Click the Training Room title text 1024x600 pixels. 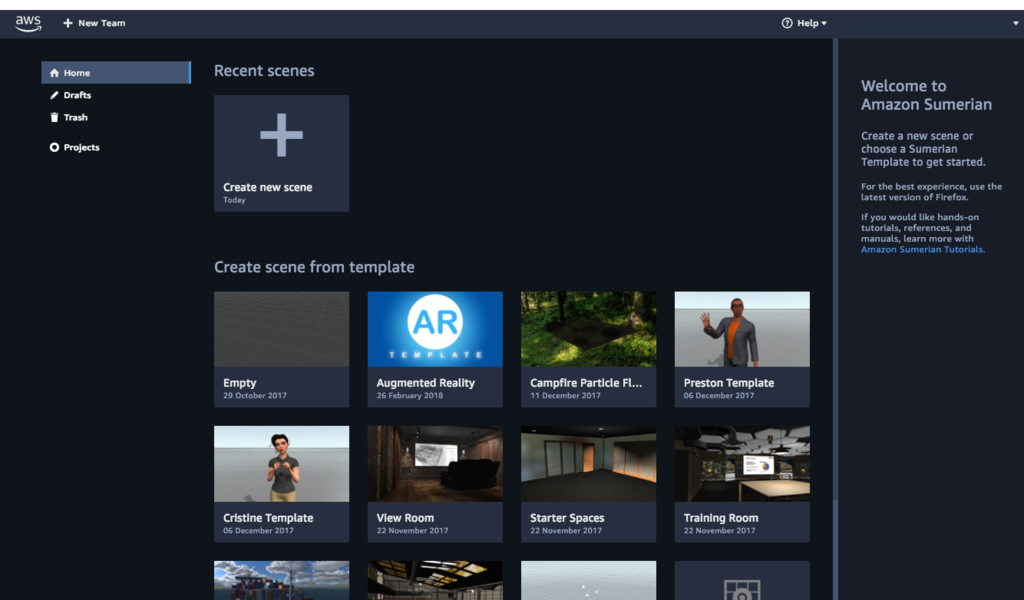click(x=721, y=518)
